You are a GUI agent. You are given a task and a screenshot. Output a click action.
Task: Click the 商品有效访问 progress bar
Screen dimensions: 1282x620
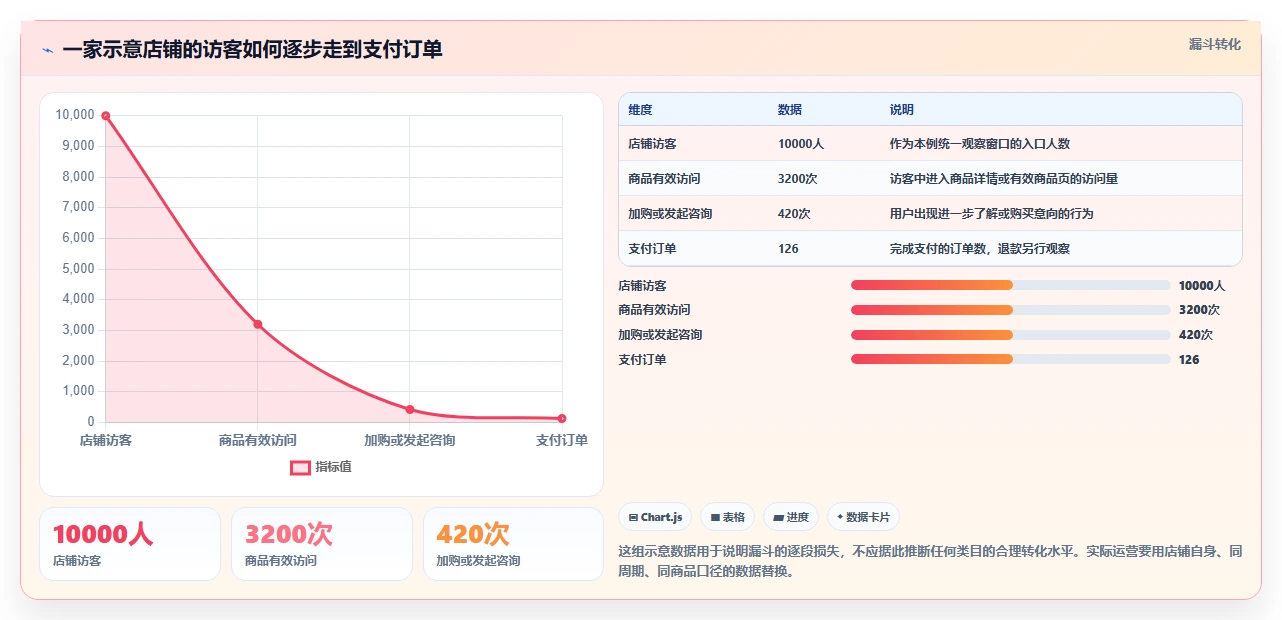pyautogui.click(x=1010, y=310)
